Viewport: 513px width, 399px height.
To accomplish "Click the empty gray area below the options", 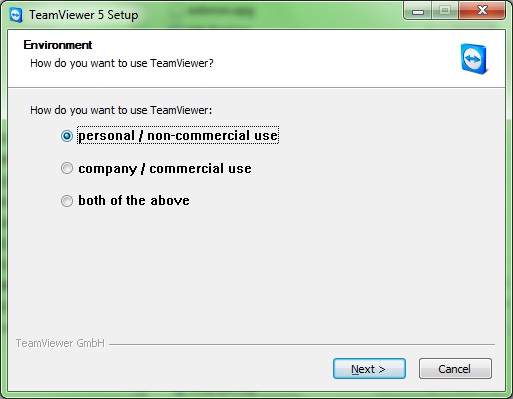I will click(x=257, y=273).
